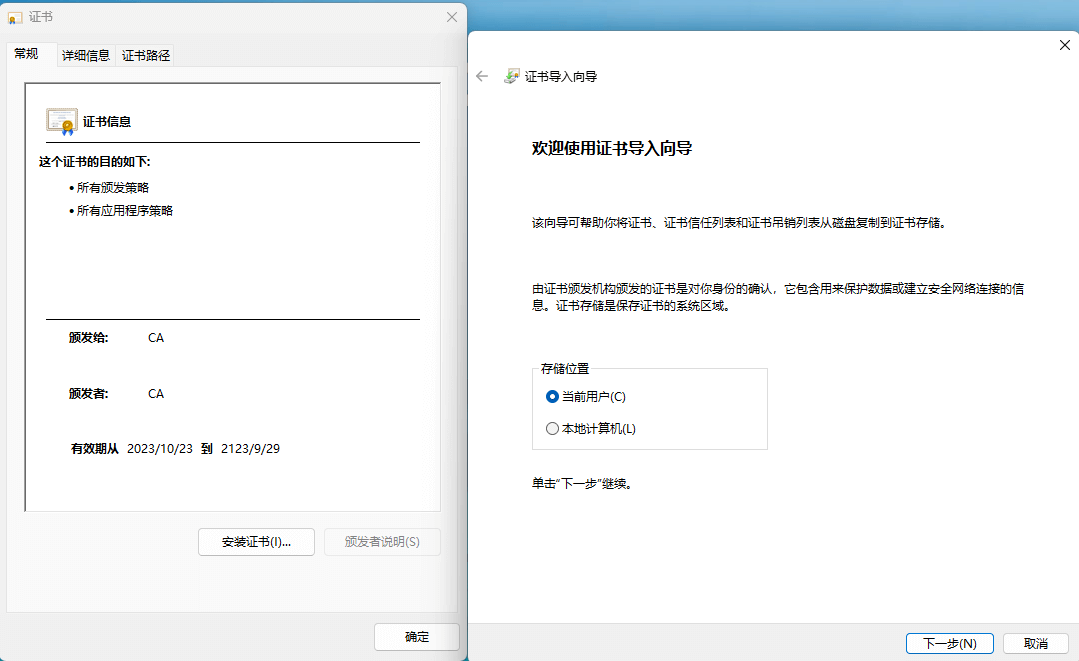Click the 确定 button
This screenshot has height=661, width=1079.
(x=416, y=637)
